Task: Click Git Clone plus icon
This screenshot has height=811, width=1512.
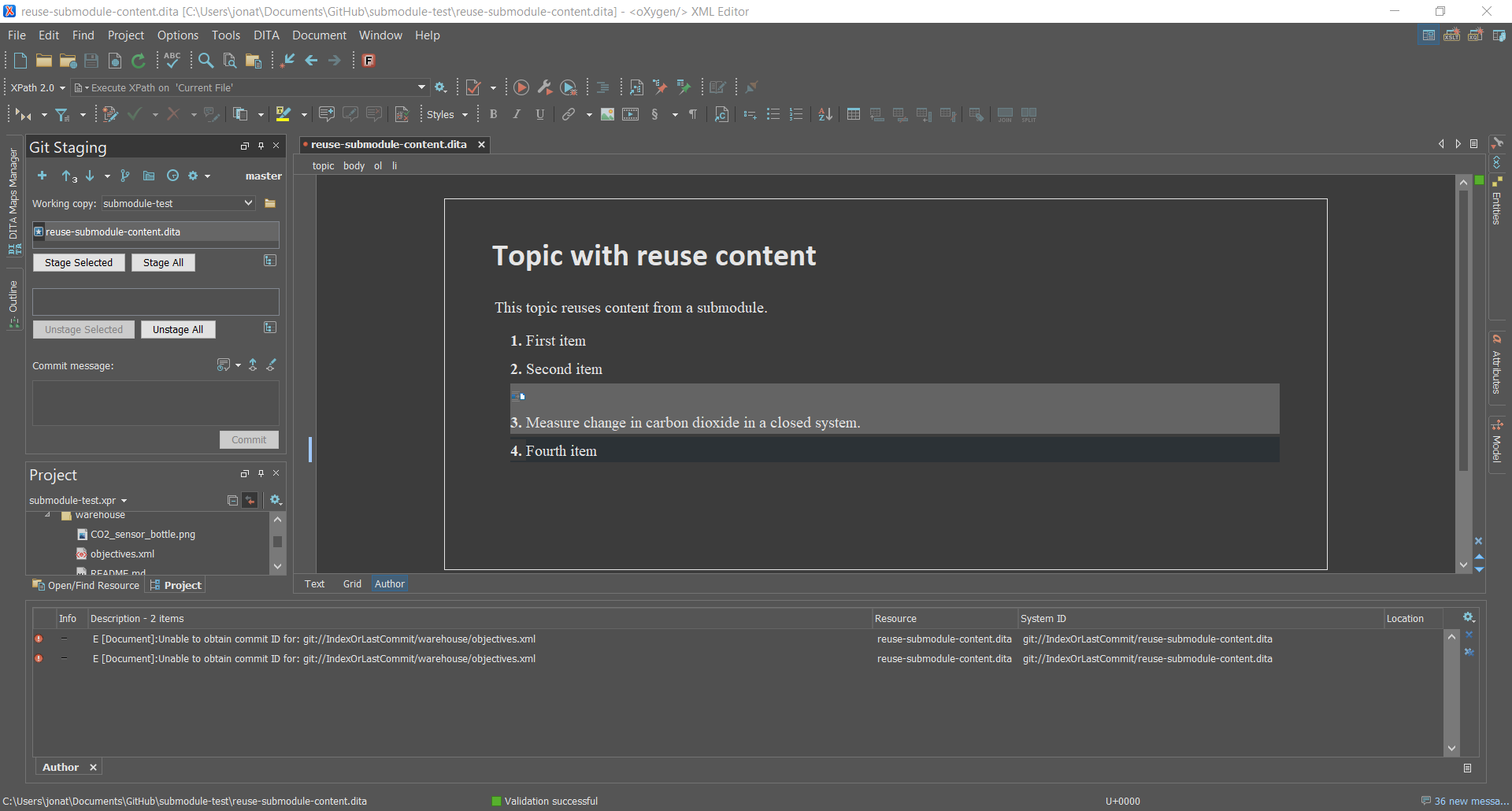Action: [x=43, y=176]
